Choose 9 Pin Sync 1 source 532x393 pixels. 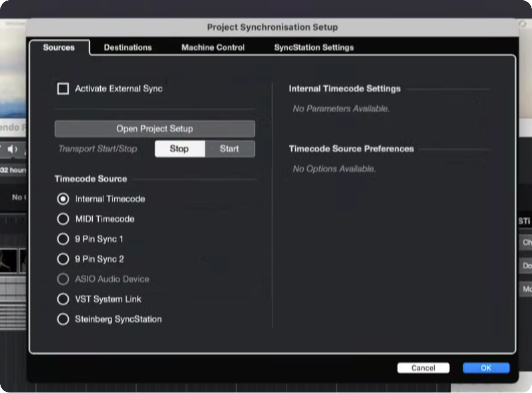pyautogui.click(x=63, y=239)
